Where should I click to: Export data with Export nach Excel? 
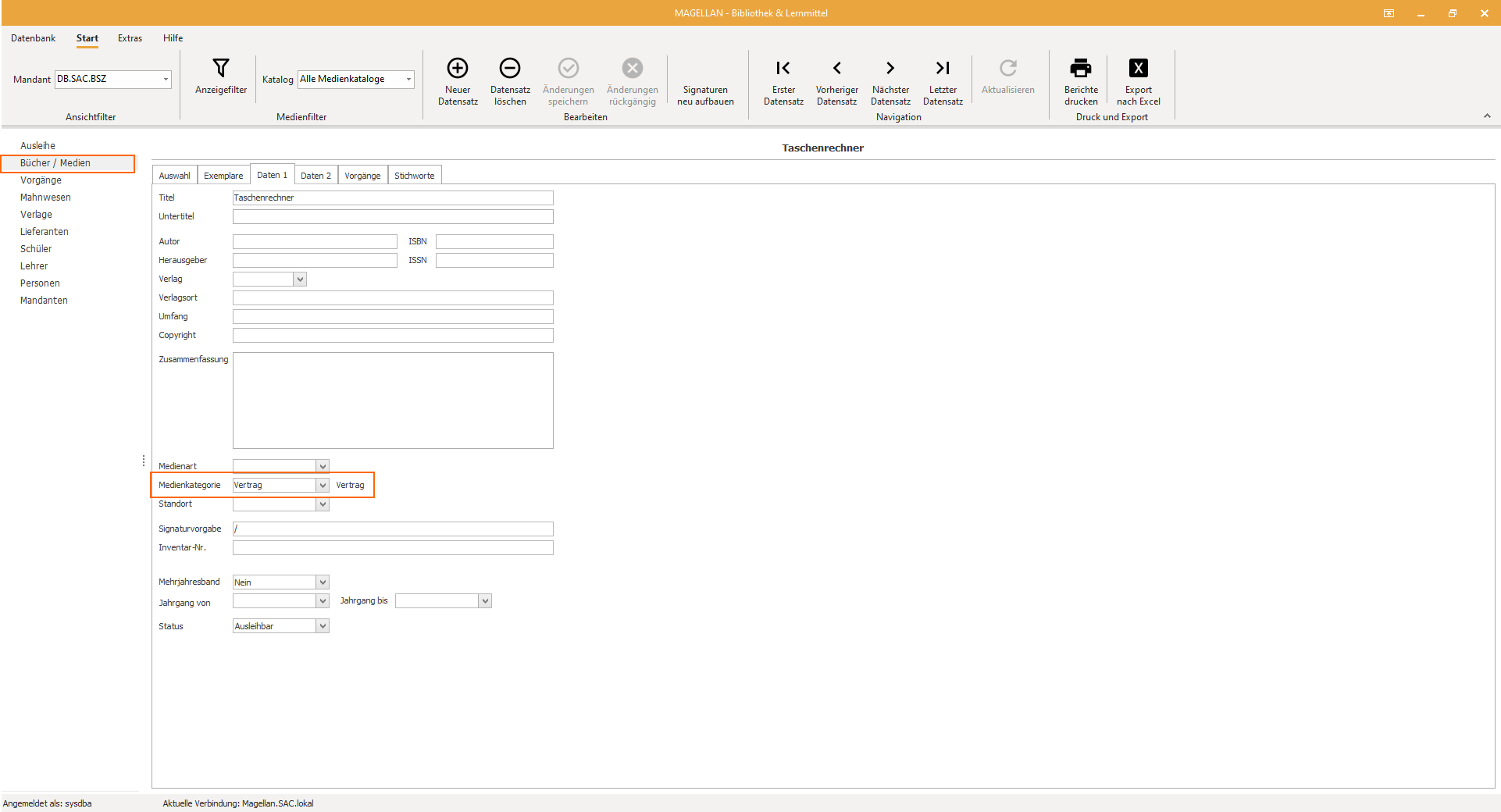coord(1138,80)
